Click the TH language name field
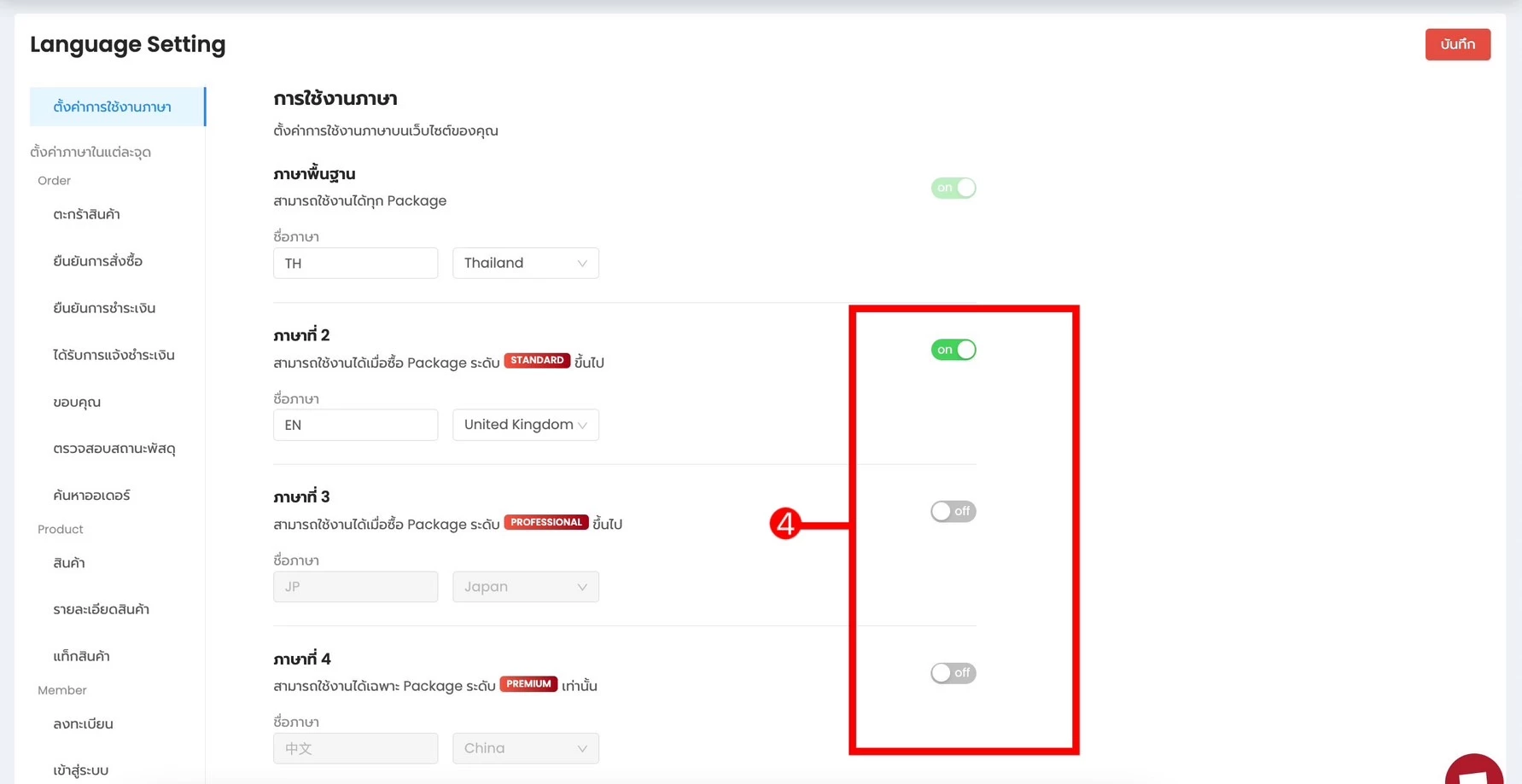This screenshot has height=784, width=1522. click(355, 264)
